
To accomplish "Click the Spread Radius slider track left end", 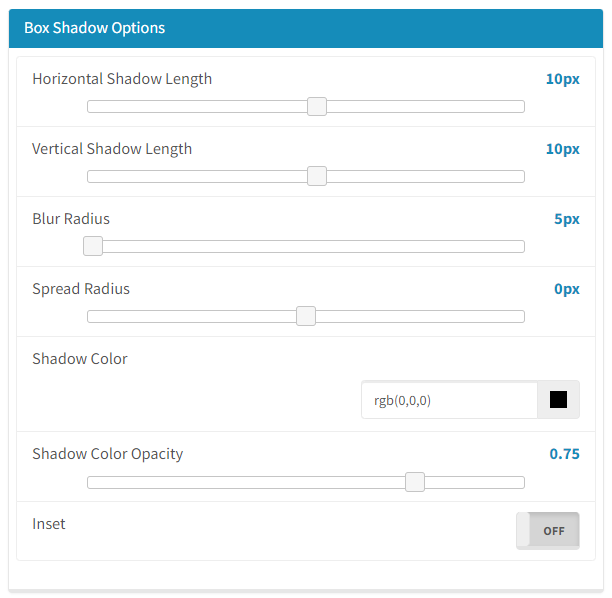I will pos(96,316).
